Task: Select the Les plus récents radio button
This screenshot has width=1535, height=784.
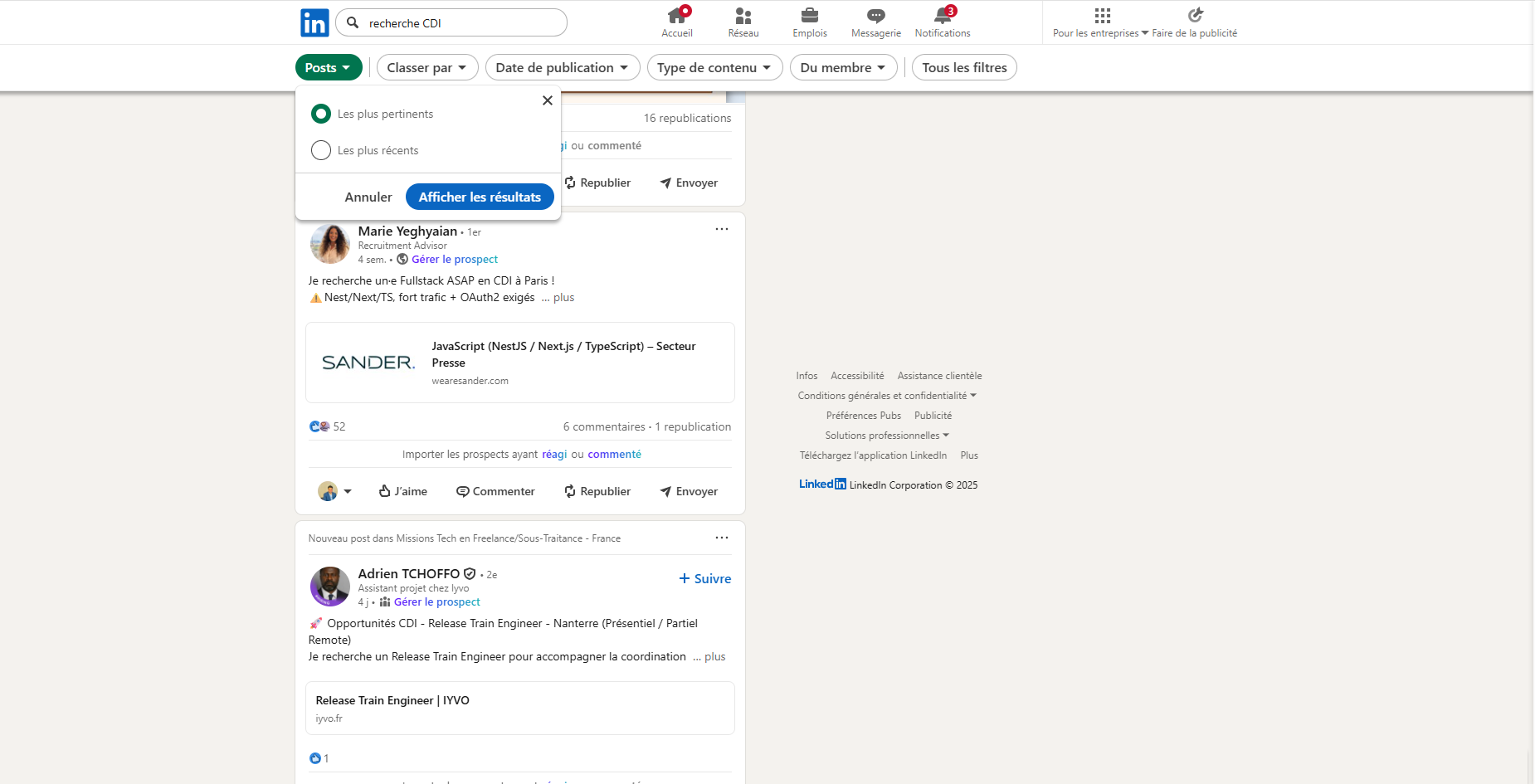Action: (x=321, y=150)
